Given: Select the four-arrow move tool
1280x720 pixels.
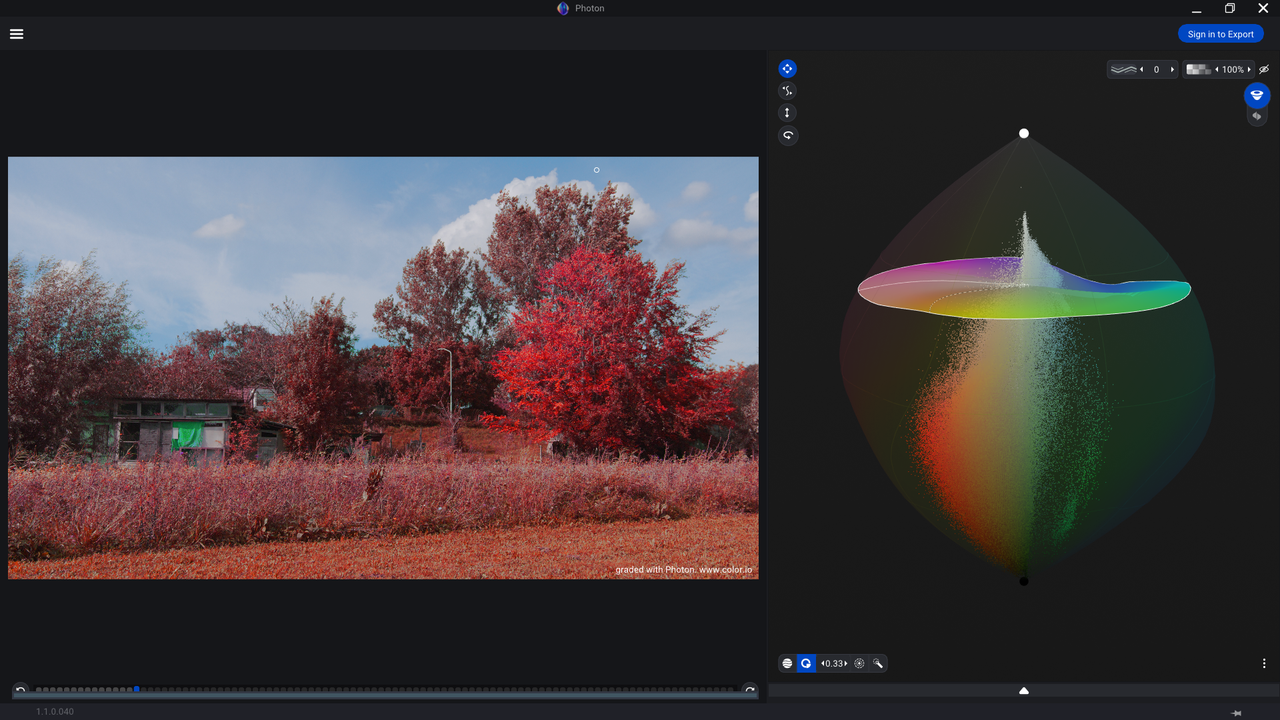Looking at the screenshot, I should [788, 69].
